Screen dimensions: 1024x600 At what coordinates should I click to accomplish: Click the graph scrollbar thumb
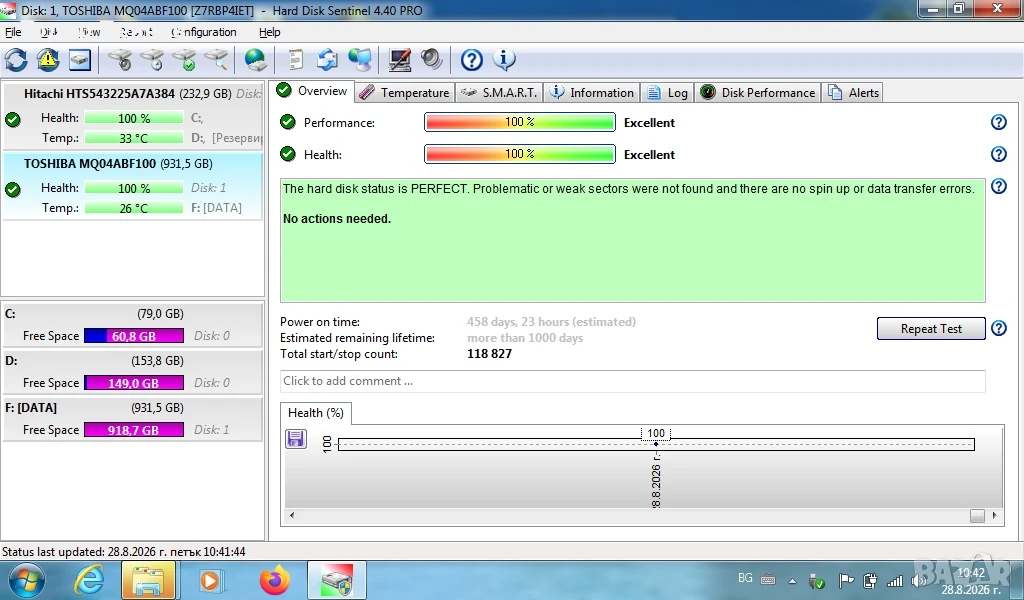pyautogui.click(x=977, y=516)
